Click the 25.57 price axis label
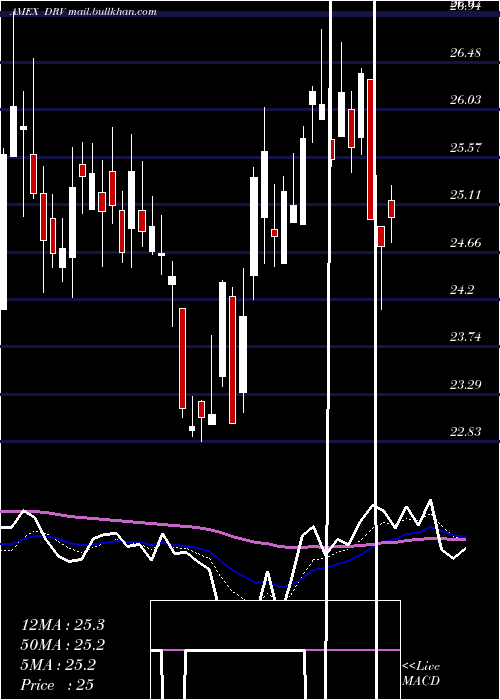The height and width of the screenshot is (700, 500). [x=466, y=147]
